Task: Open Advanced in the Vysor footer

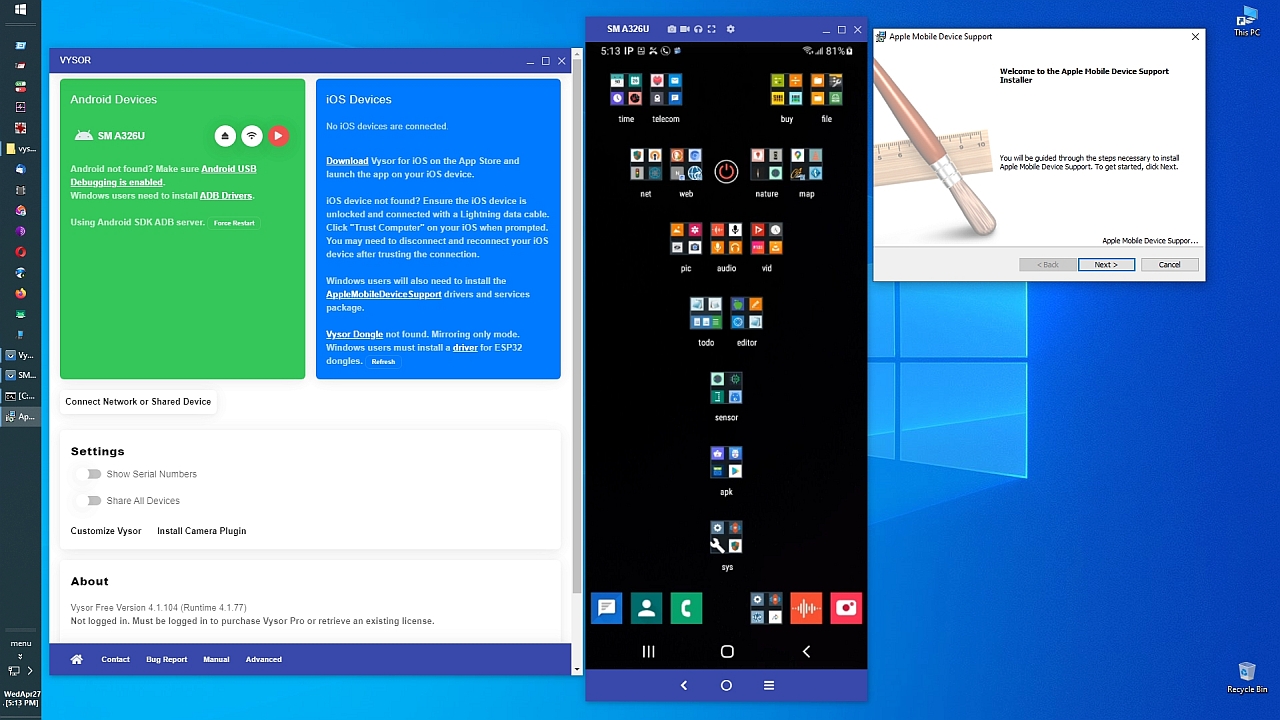Action: click(x=264, y=660)
